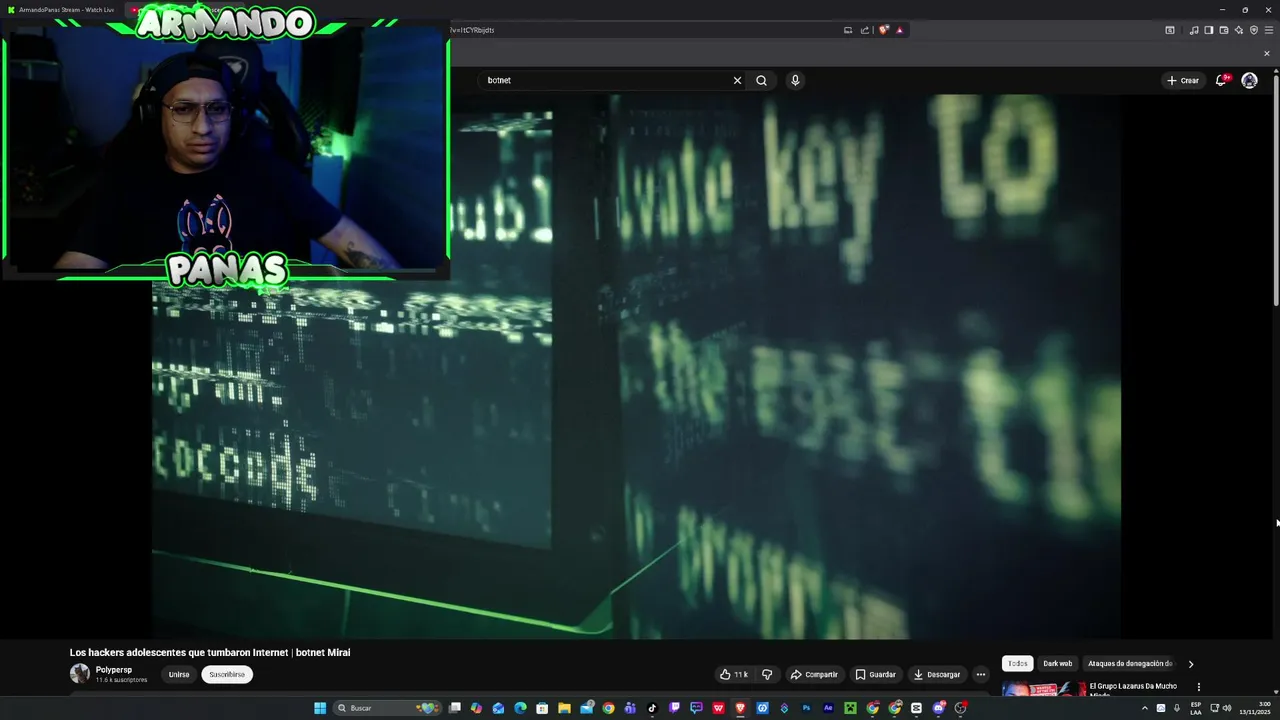Click the taskbar Buscar search box
This screenshot has height=720, width=1280.
point(387,708)
